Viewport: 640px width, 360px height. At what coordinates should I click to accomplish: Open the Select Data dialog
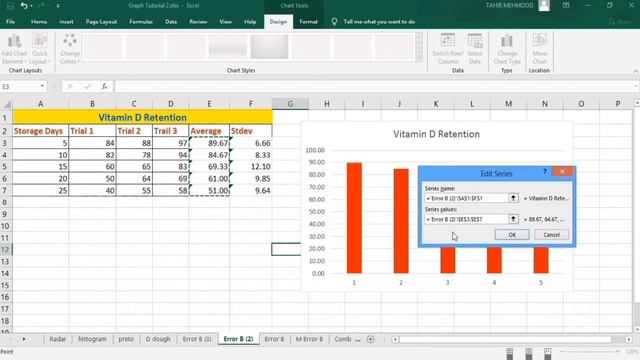[475, 49]
